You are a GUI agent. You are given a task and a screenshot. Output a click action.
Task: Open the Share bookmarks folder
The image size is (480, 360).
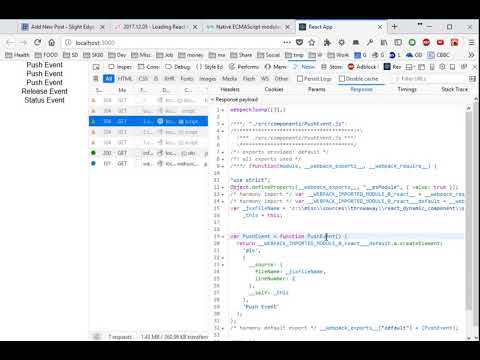pos(241,55)
